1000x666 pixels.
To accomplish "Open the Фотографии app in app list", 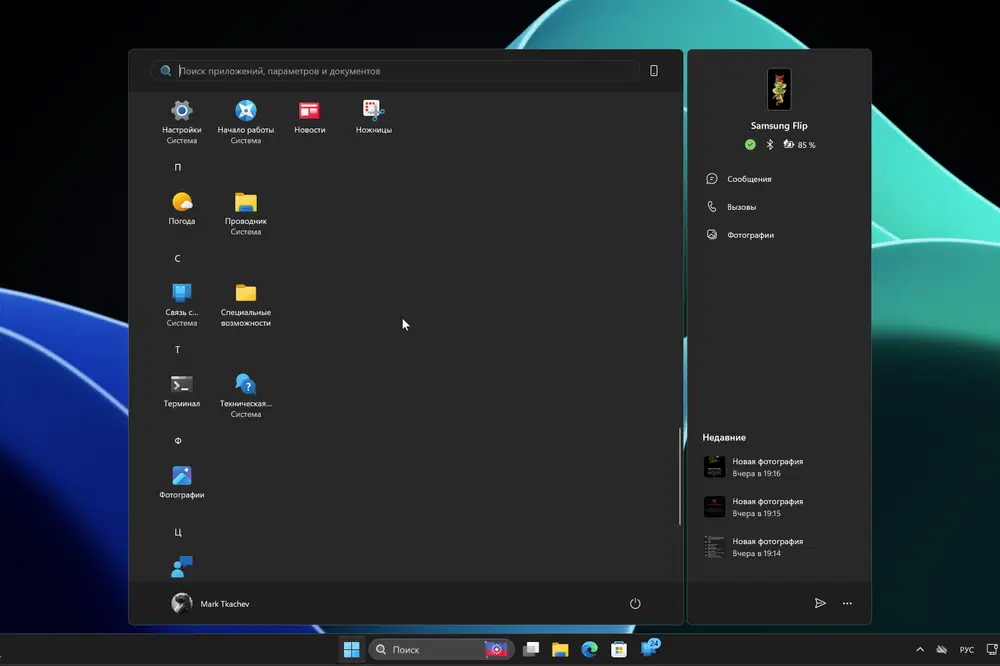I will (182, 482).
